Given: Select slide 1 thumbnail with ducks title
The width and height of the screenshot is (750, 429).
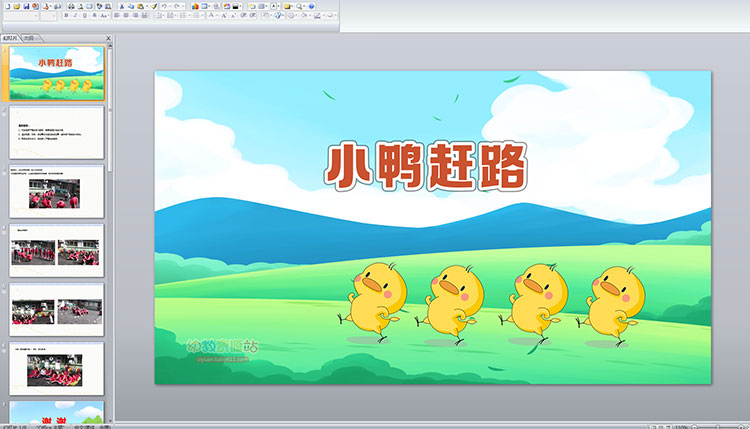Looking at the screenshot, I should coord(56,73).
